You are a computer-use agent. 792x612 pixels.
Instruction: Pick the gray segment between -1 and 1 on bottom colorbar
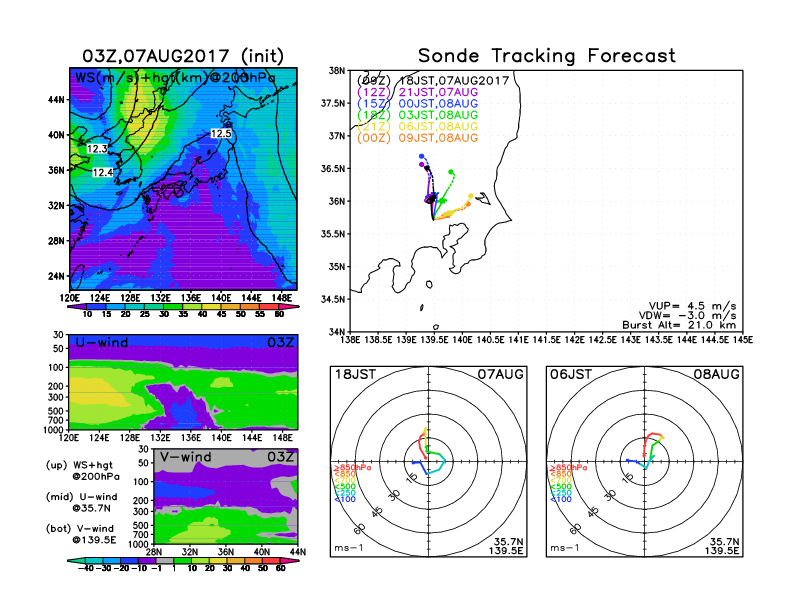coord(164,560)
